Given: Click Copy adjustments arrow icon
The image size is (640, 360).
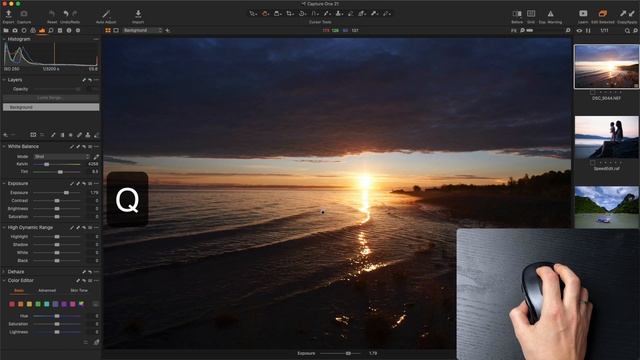Looking at the screenshot, I should point(623,13).
